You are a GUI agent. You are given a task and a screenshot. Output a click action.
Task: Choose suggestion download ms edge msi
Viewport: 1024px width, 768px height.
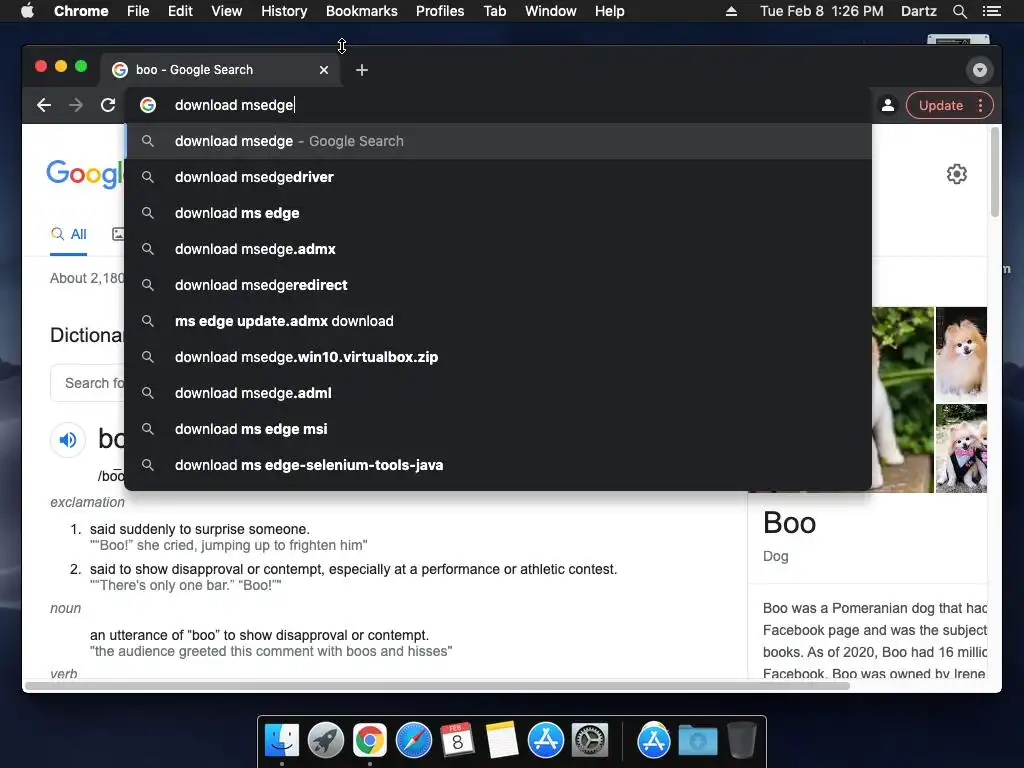498,428
